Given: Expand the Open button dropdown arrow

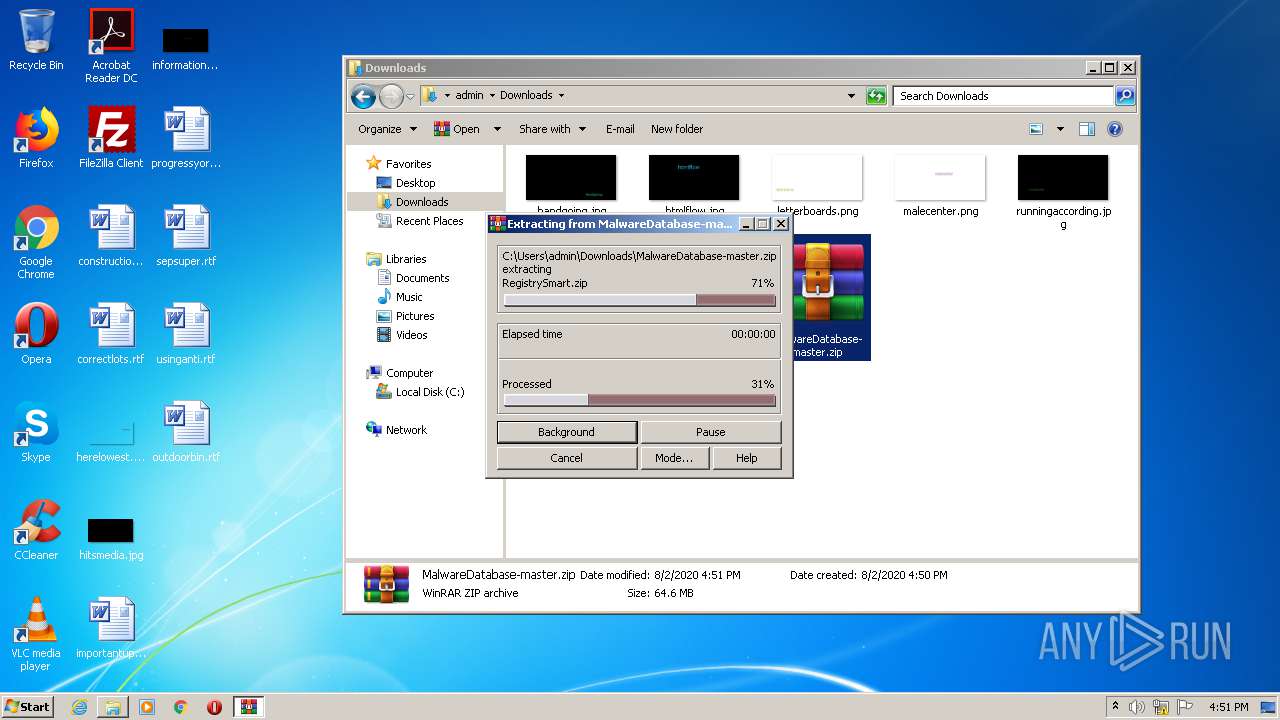Looking at the screenshot, I should (497, 129).
